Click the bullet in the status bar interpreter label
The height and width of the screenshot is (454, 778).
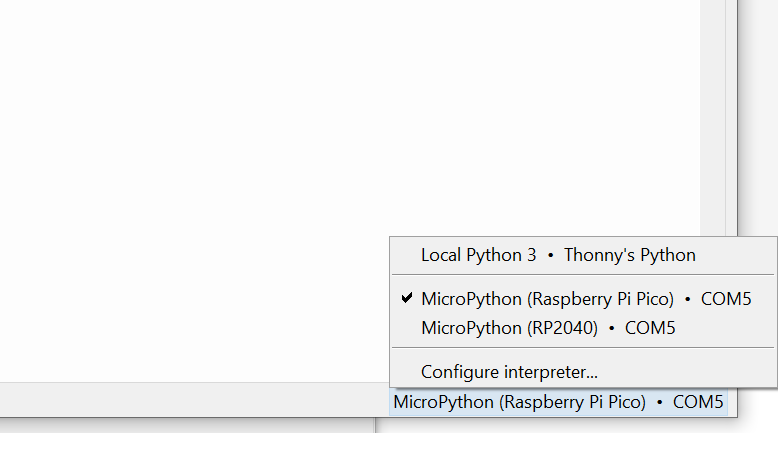click(659, 403)
